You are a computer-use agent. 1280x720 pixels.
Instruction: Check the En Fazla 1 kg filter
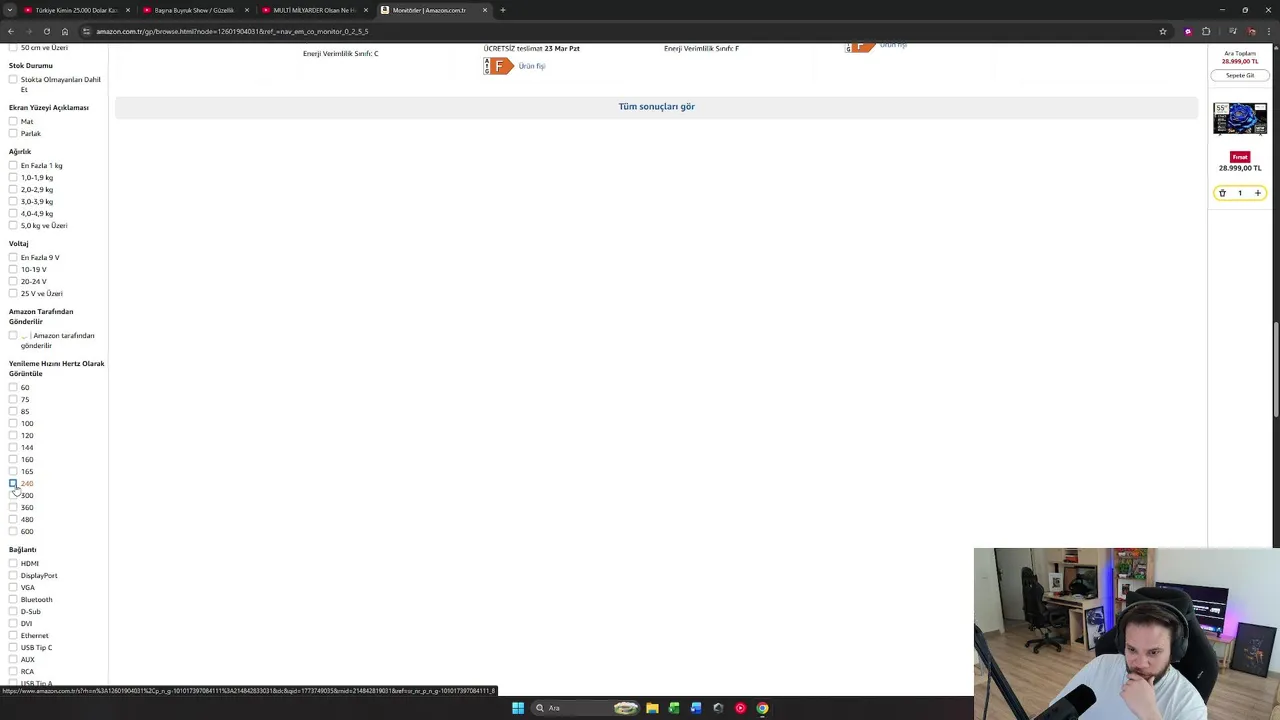tap(13, 165)
